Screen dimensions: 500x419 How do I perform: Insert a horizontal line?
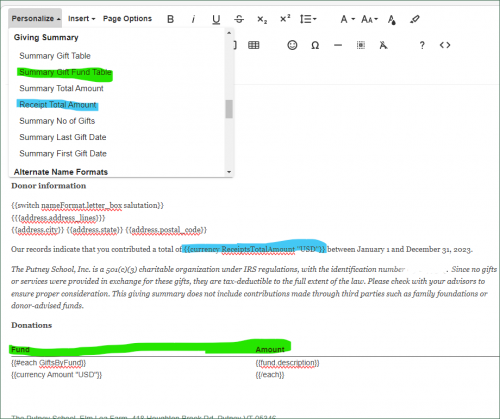(338, 45)
